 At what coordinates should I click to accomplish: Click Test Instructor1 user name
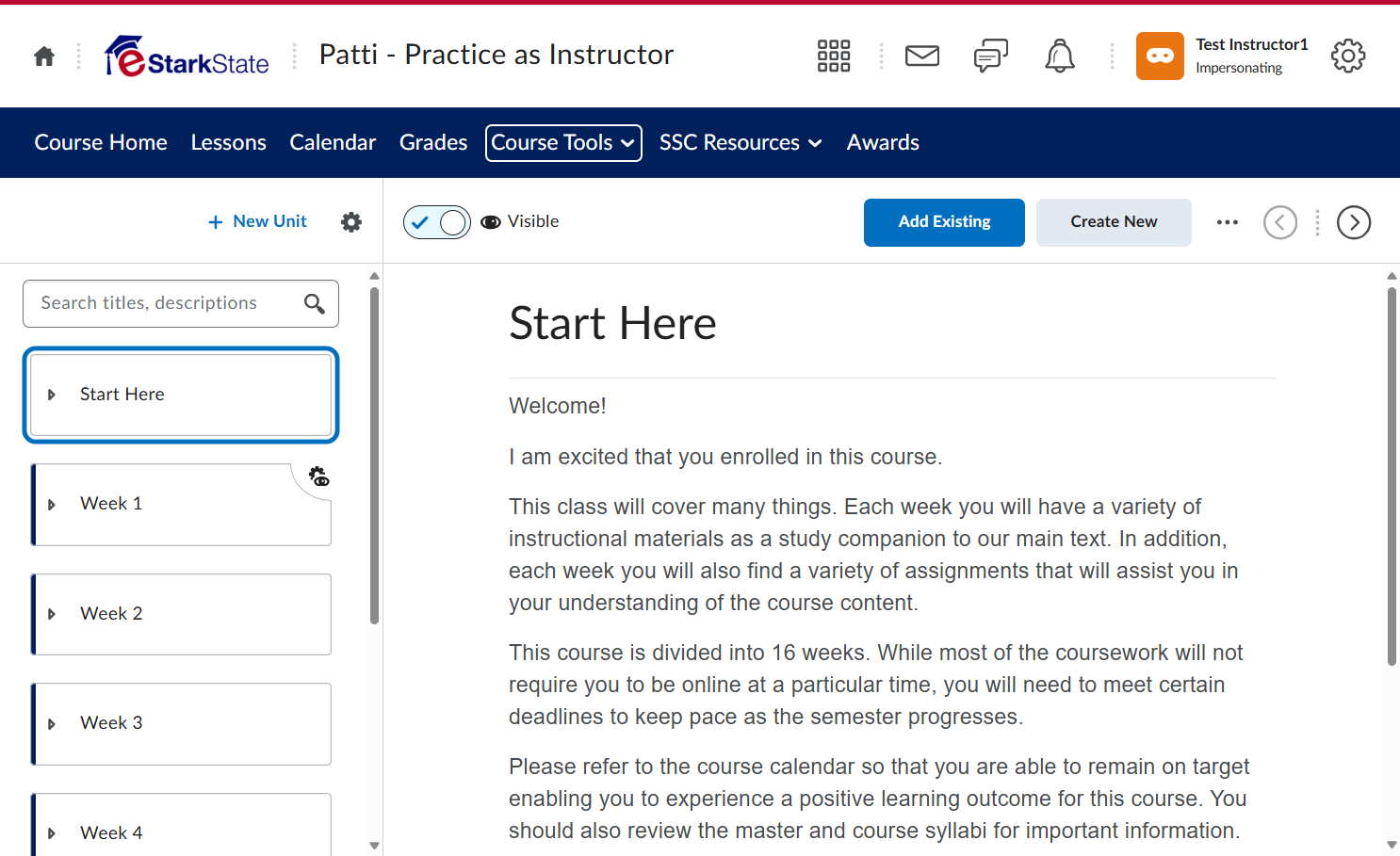[x=1252, y=44]
